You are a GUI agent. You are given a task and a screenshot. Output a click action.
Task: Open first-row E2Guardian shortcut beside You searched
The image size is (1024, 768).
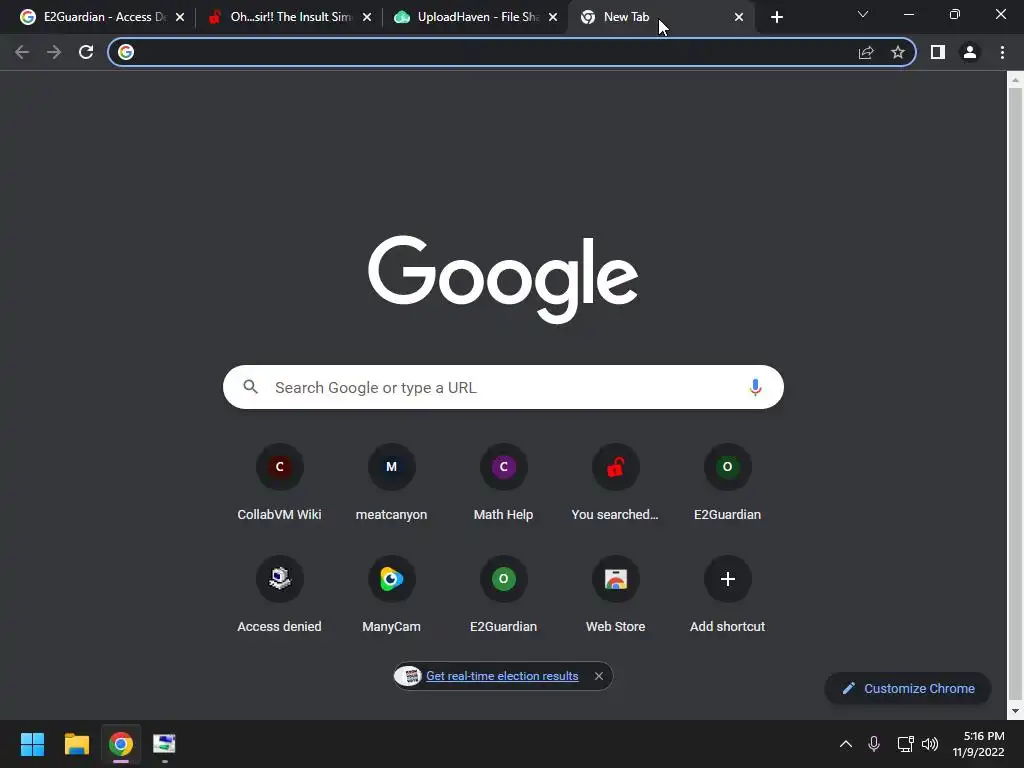[728, 483]
